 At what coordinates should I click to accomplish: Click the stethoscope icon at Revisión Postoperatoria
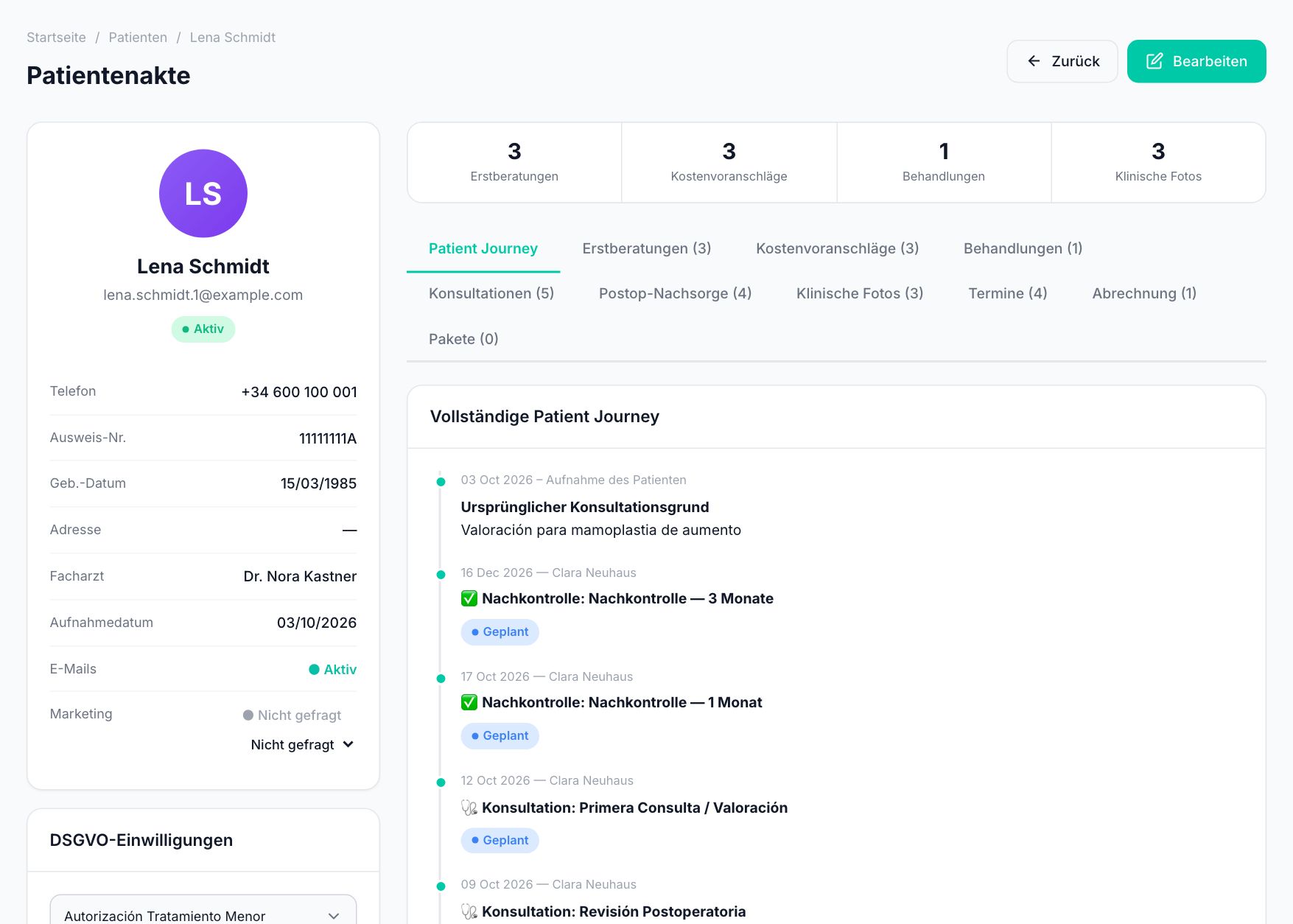(x=469, y=911)
